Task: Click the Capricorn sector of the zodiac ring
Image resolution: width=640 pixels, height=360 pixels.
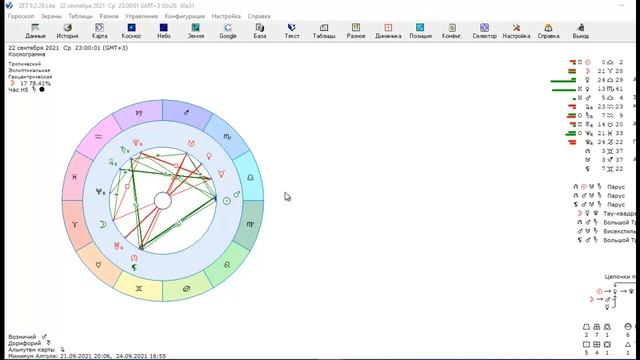Action: 139,113
